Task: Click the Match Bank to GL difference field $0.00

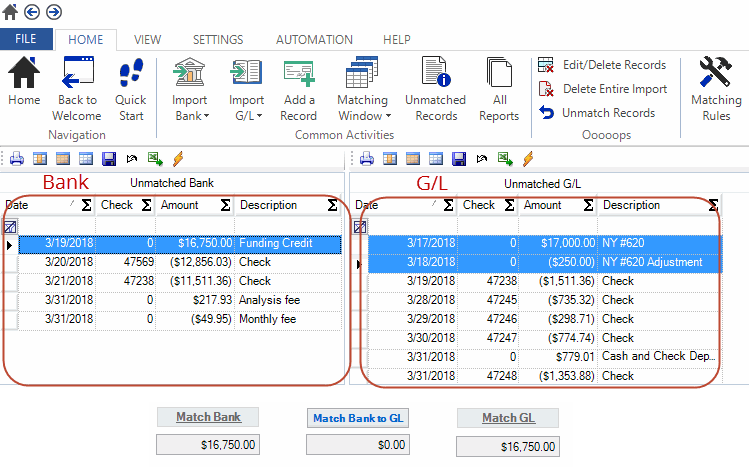Action: [x=358, y=445]
